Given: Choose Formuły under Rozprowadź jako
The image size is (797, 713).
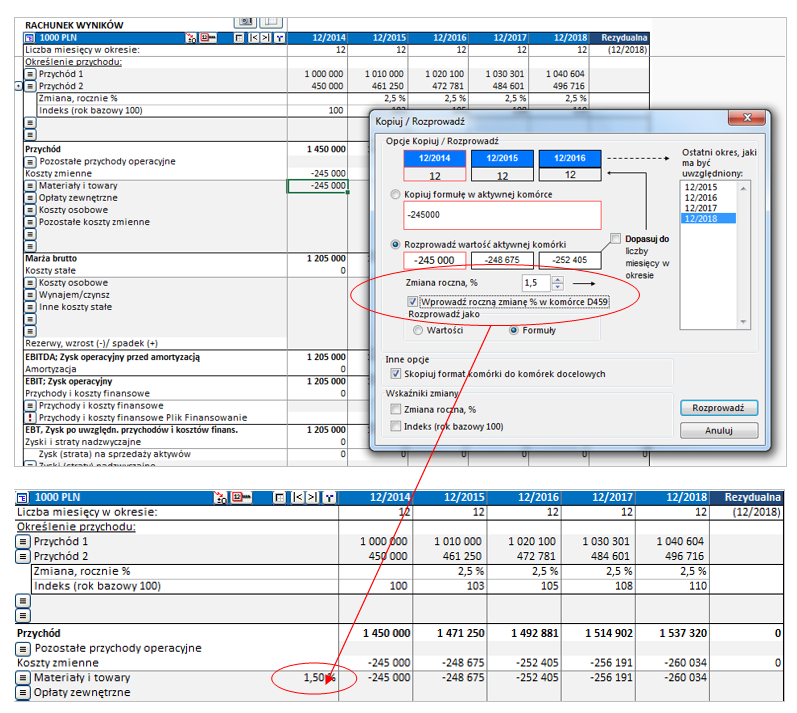Looking at the screenshot, I should pos(514,330).
